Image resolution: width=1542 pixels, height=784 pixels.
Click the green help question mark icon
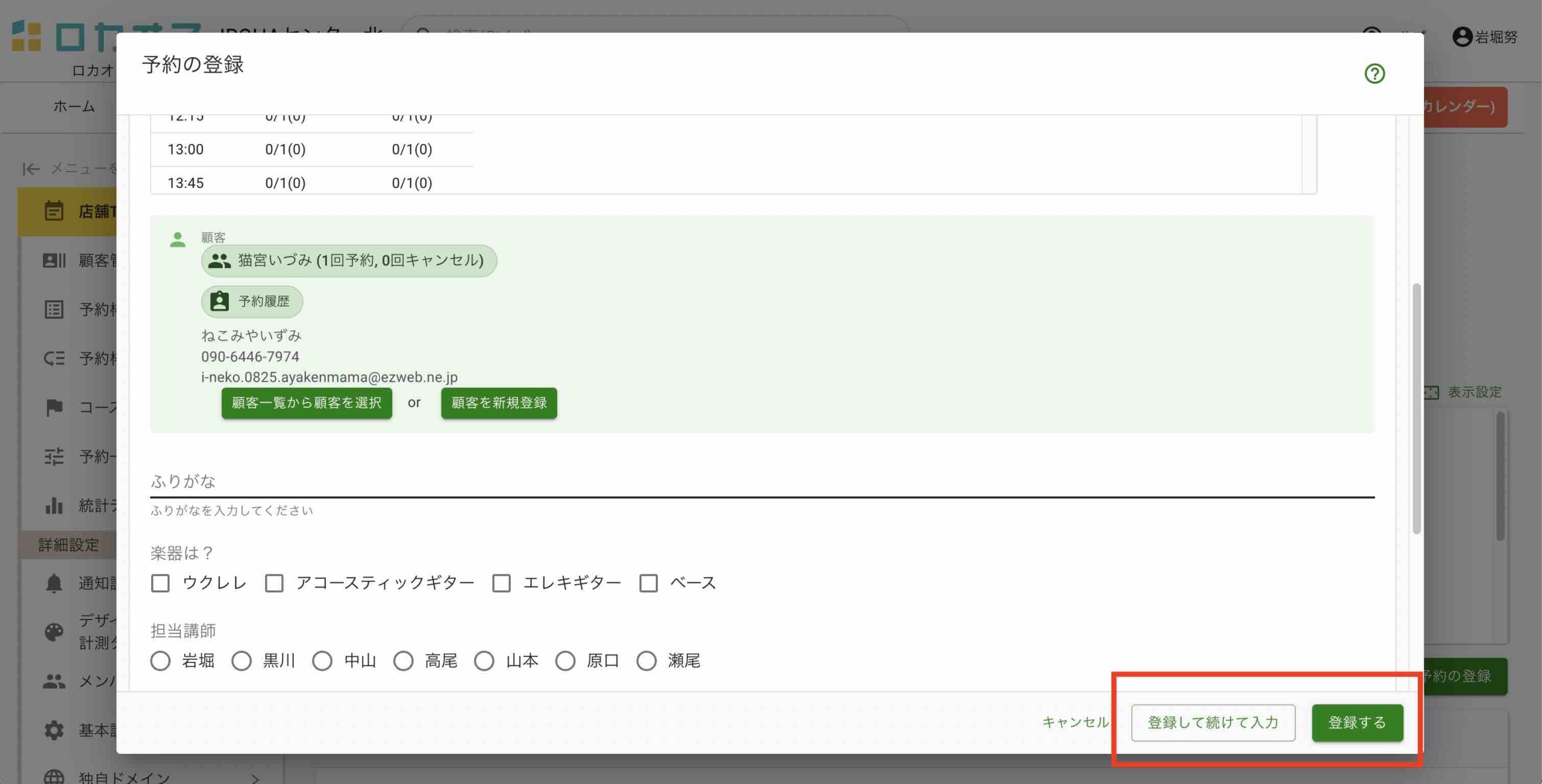click(1374, 73)
